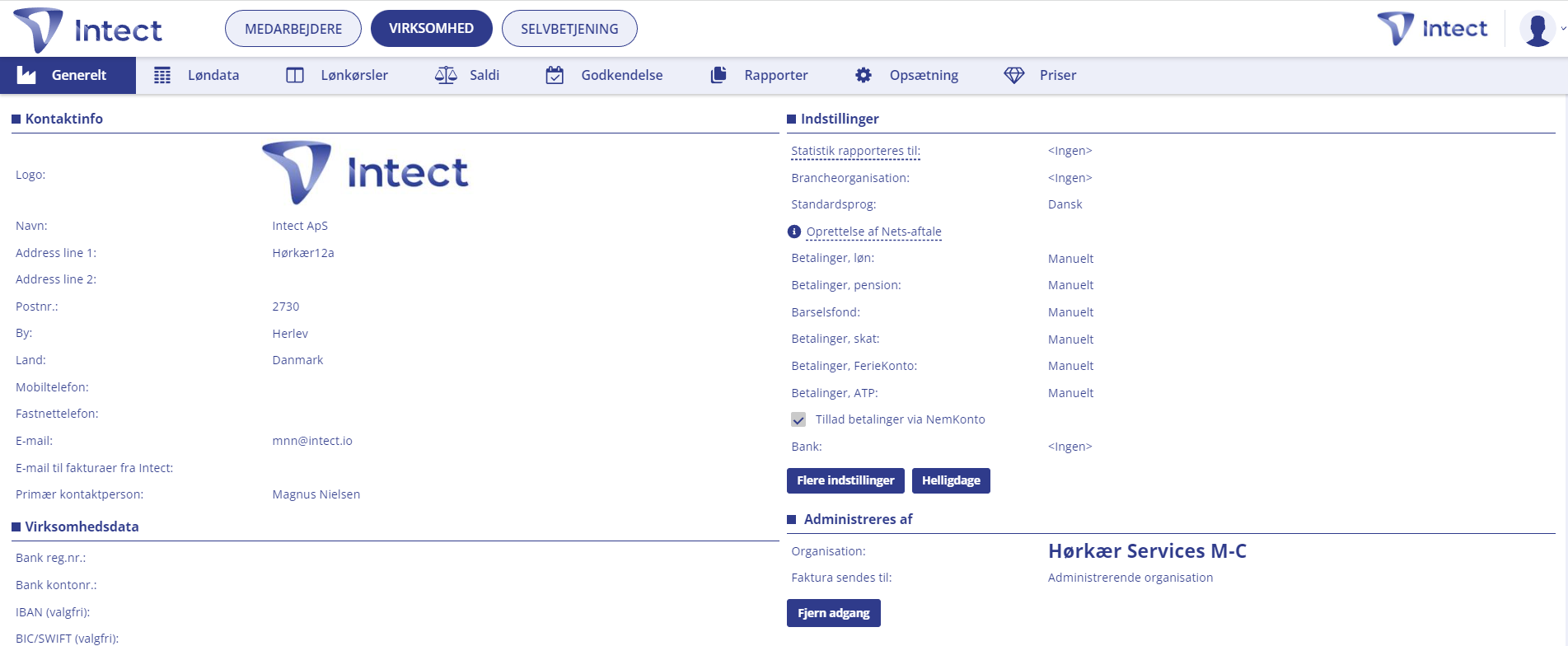1568x646 pixels.
Task: Click the Flere indstillinger button
Action: (x=845, y=480)
